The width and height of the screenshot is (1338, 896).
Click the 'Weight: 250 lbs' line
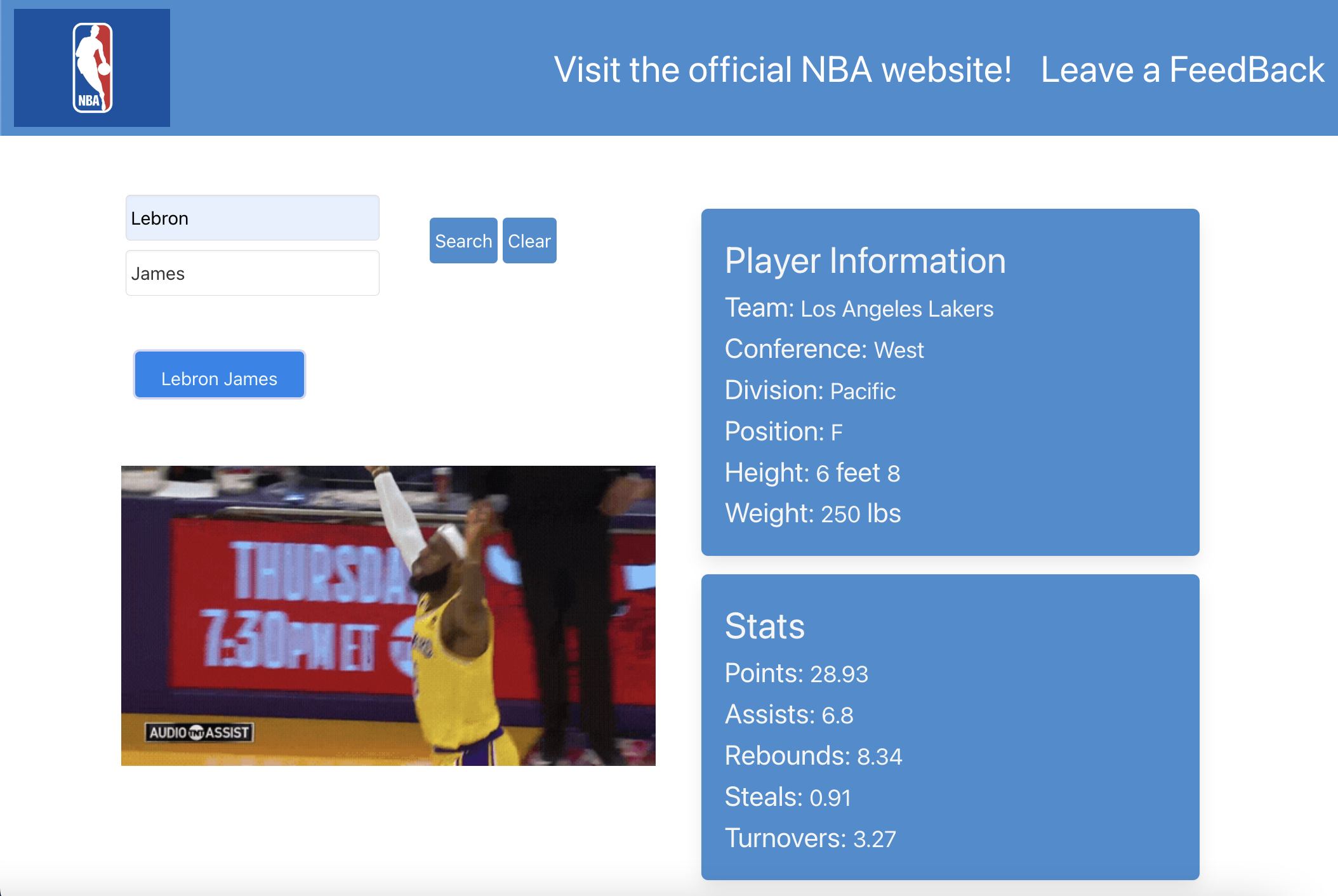(x=812, y=513)
